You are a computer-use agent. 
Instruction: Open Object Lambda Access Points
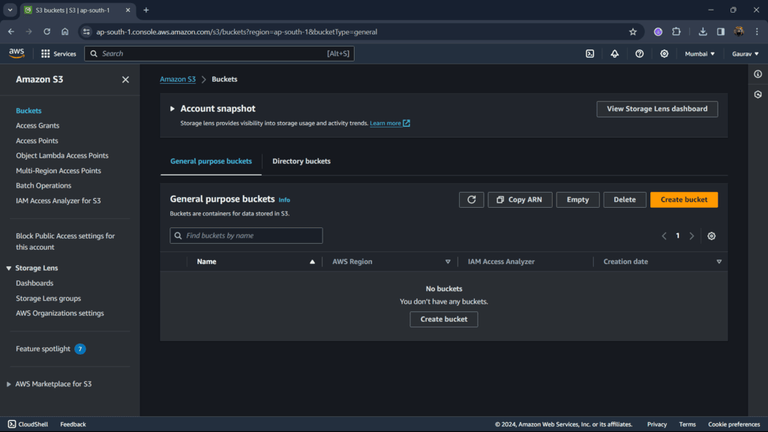62,156
